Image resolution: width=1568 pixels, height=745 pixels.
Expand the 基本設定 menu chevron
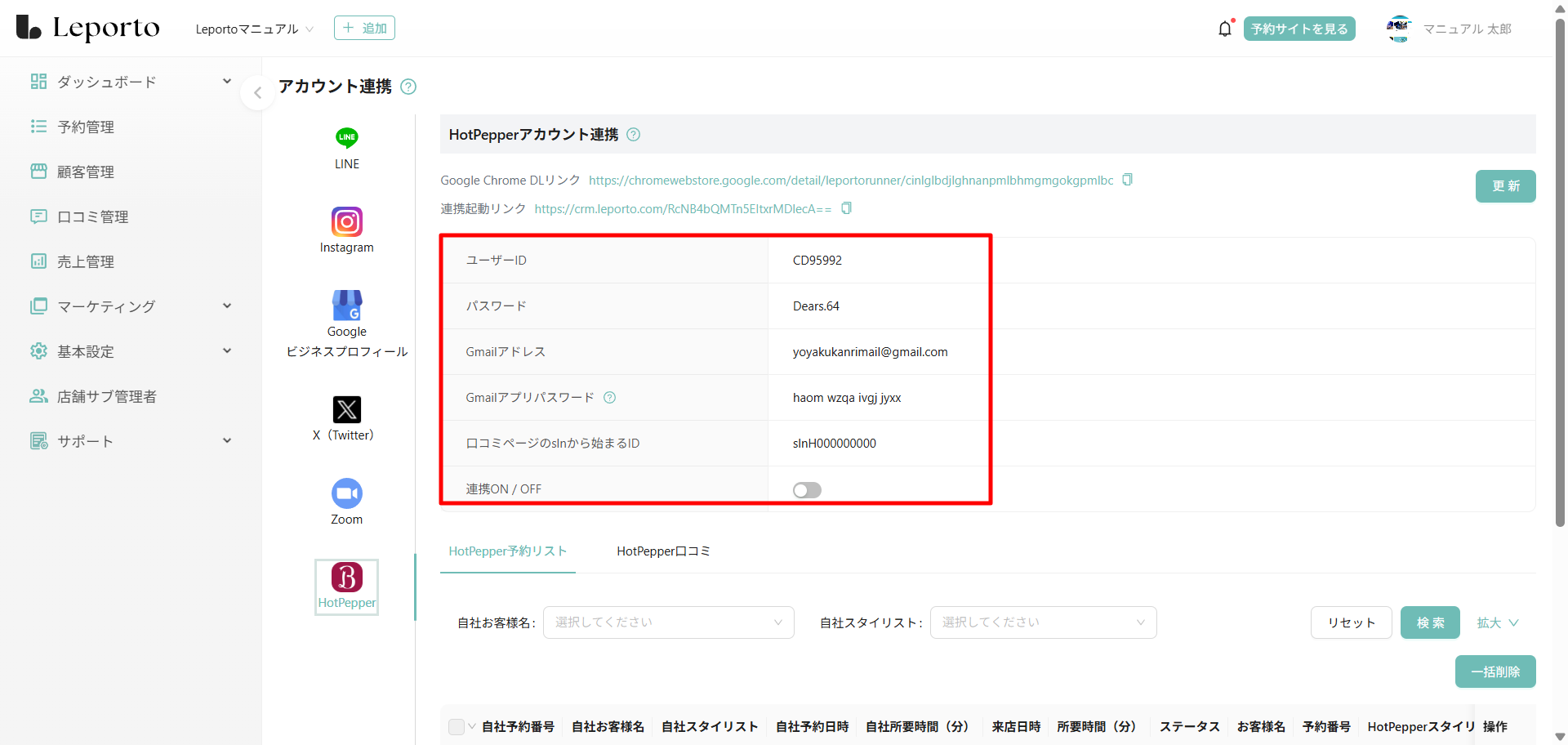[227, 351]
